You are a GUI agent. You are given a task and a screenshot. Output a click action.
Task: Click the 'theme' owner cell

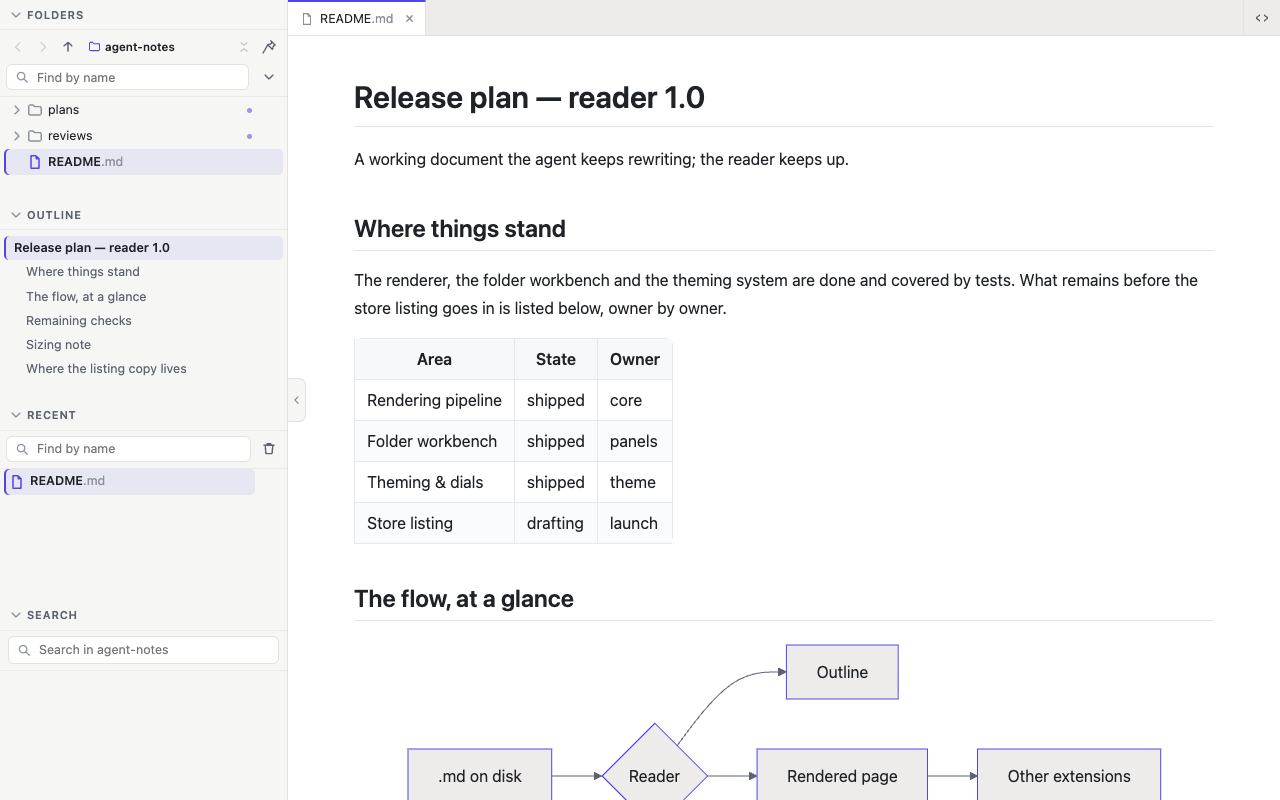tap(635, 482)
